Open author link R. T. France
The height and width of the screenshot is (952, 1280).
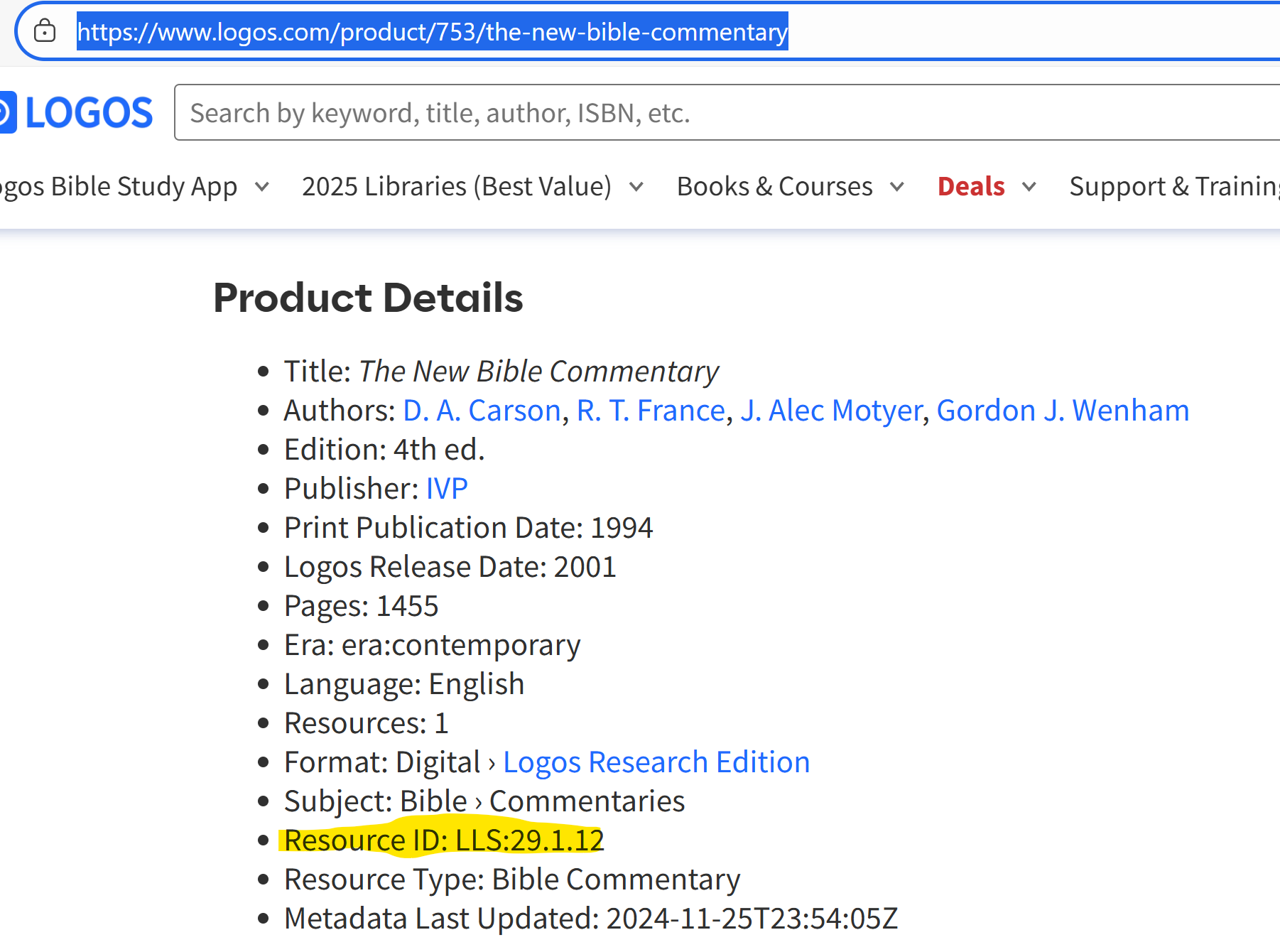pyautogui.click(x=651, y=411)
